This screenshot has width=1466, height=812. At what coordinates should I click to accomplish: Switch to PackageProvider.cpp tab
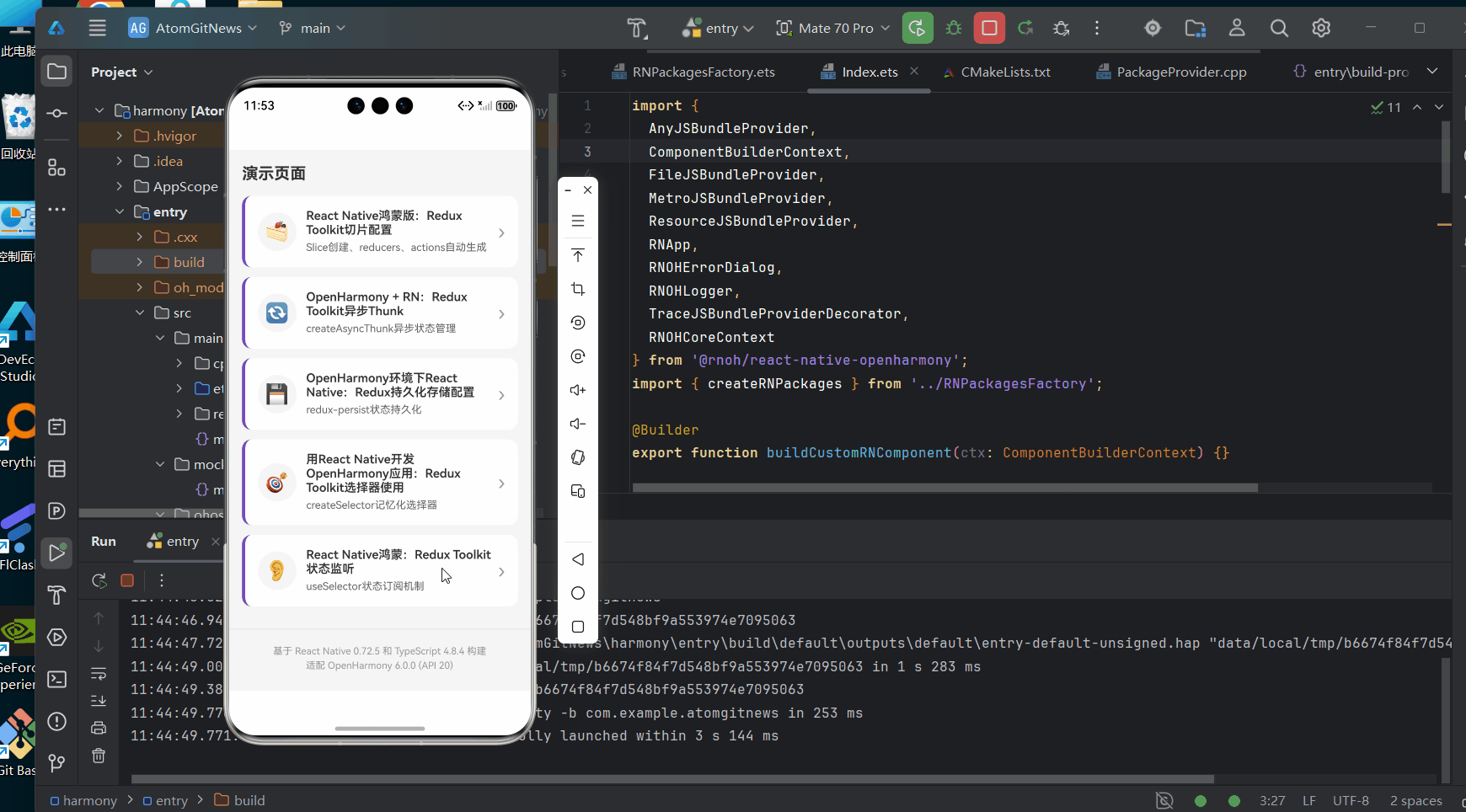[x=1172, y=72]
